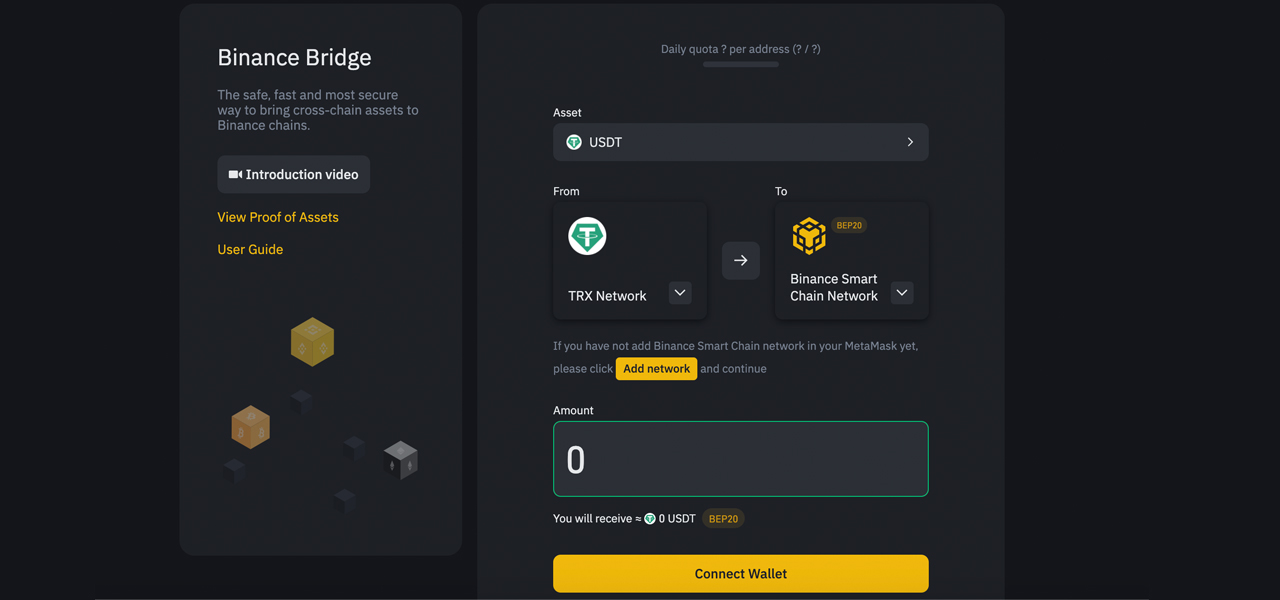Click the gold BNB cube illustration

pos(312,342)
